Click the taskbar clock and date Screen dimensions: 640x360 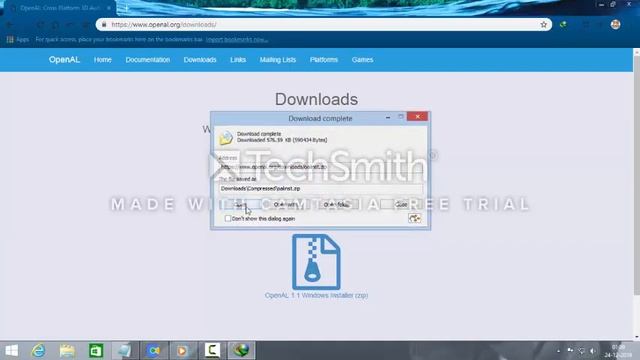pyautogui.click(x=618, y=351)
